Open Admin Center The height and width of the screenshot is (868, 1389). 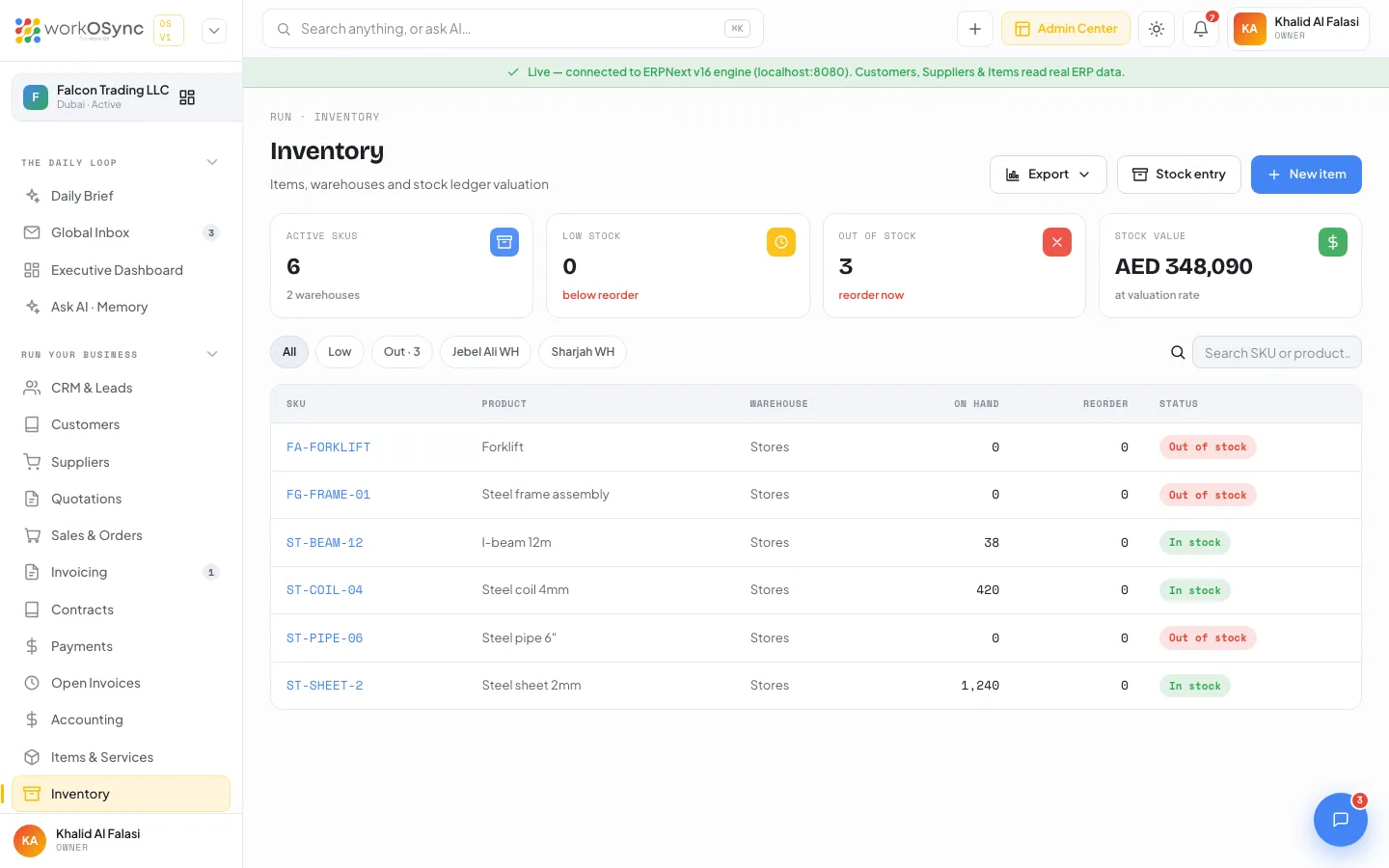(x=1066, y=29)
